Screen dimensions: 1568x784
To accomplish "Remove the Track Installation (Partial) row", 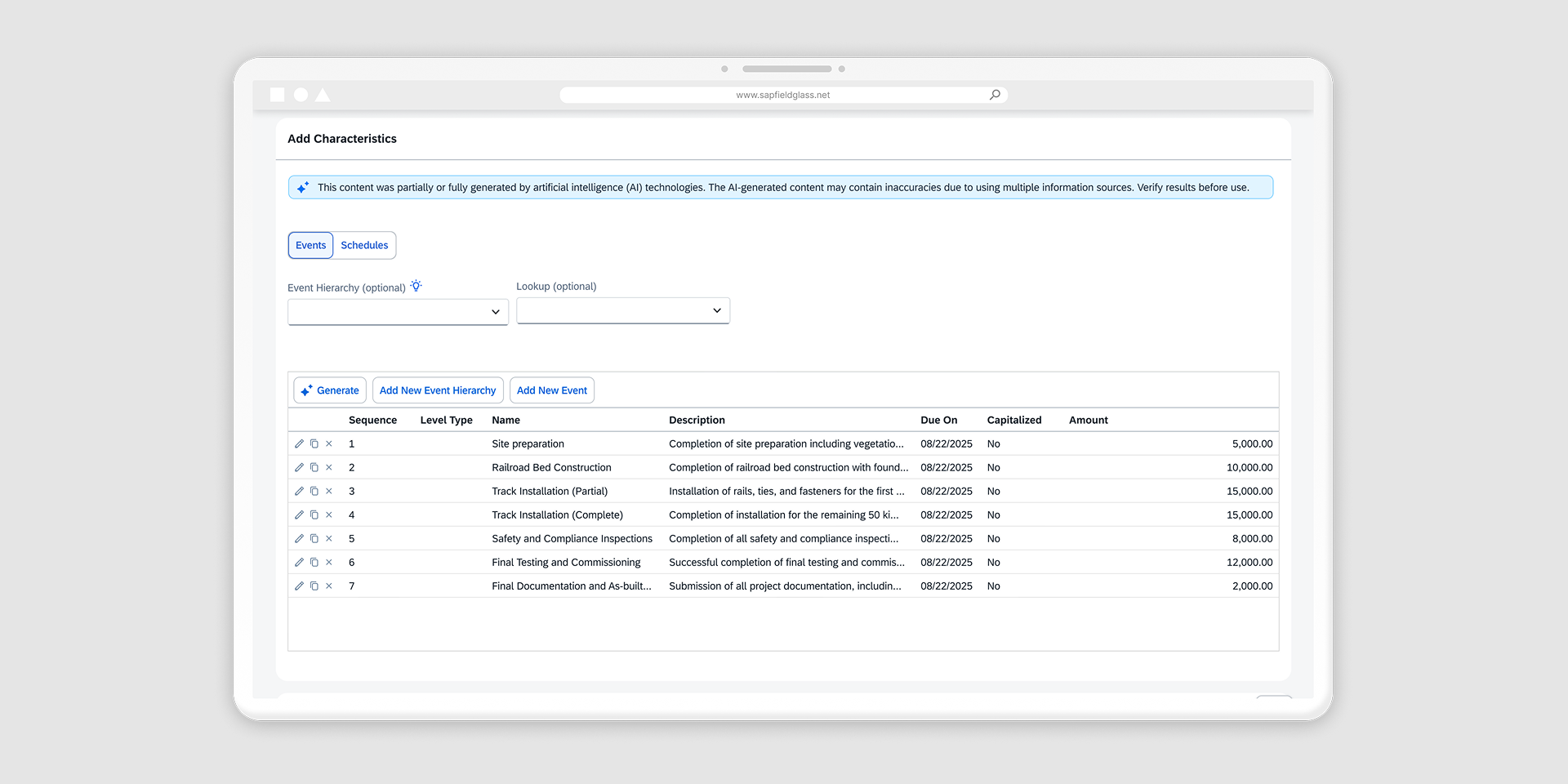I will click(329, 492).
